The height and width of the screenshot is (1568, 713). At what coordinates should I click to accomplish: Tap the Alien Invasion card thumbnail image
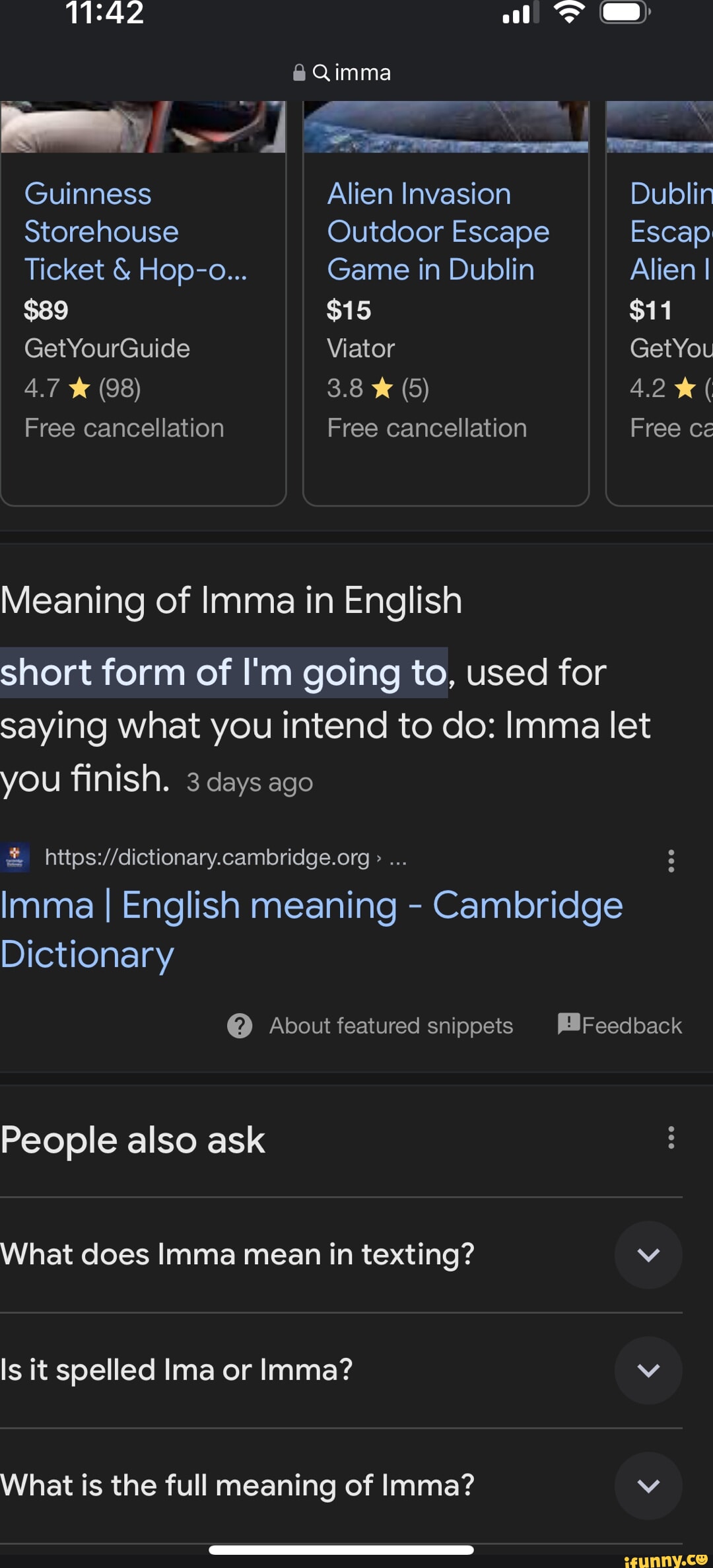coord(446,127)
